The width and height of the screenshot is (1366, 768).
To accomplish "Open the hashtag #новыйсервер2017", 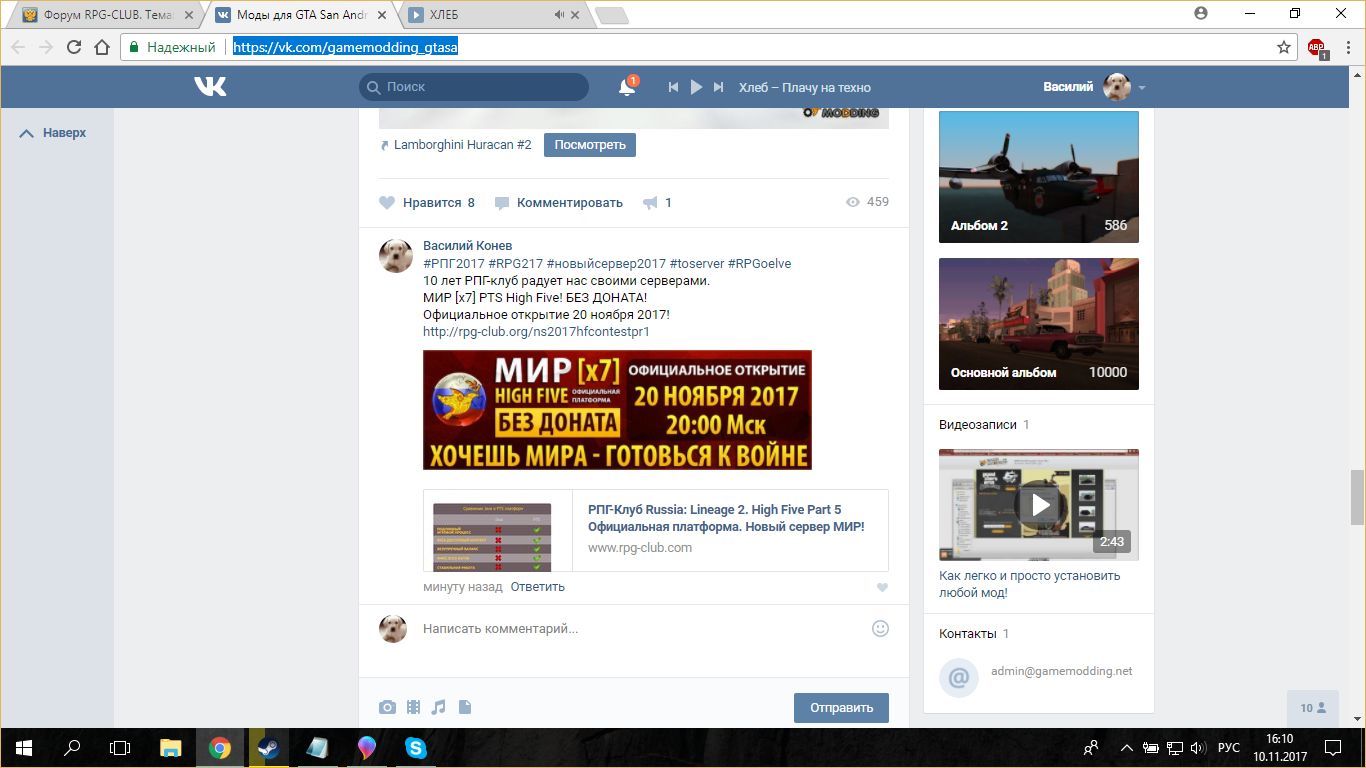I will tap(606, 263).
